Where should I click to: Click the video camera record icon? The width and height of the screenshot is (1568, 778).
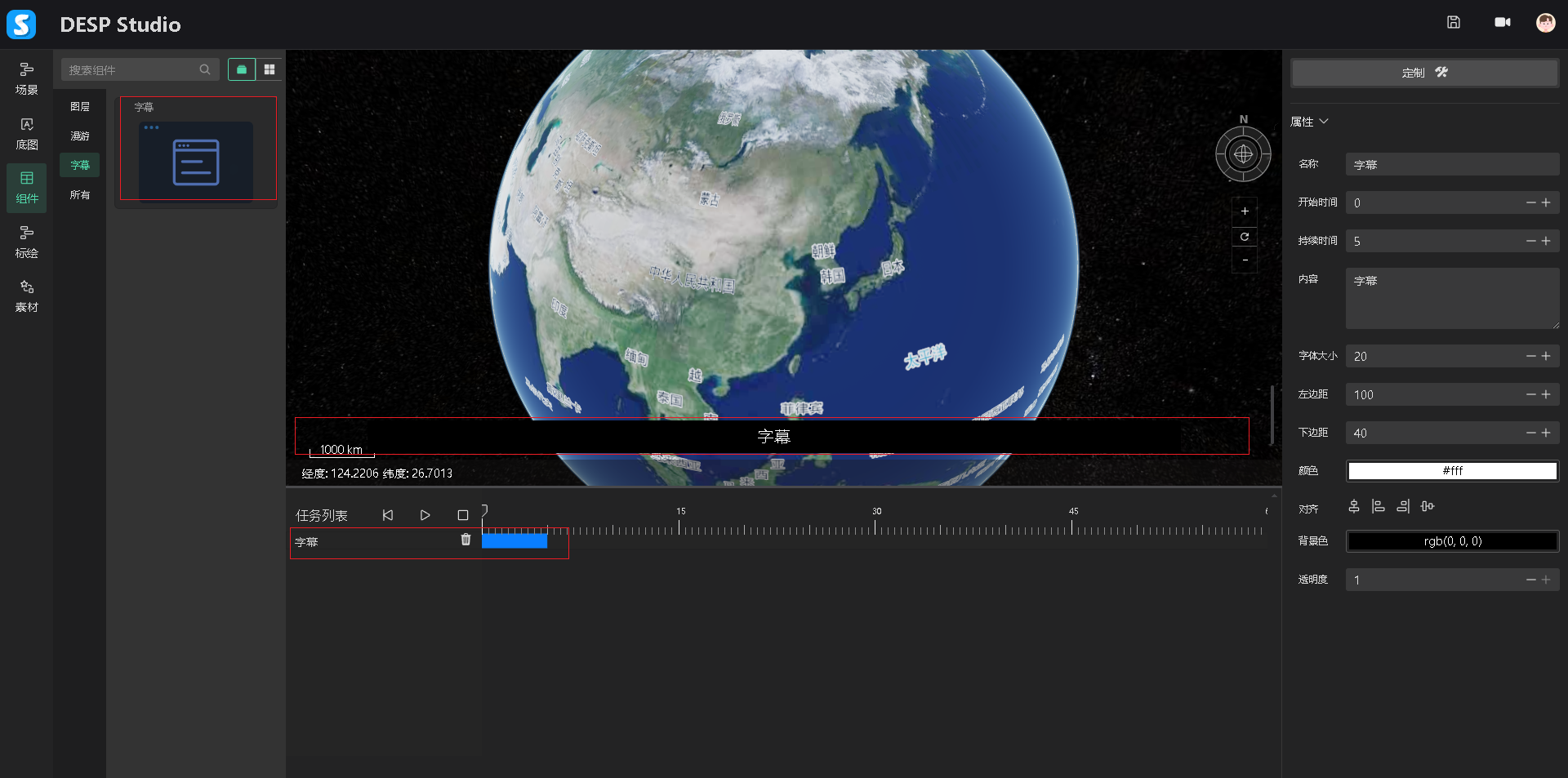coord(1502,23)
